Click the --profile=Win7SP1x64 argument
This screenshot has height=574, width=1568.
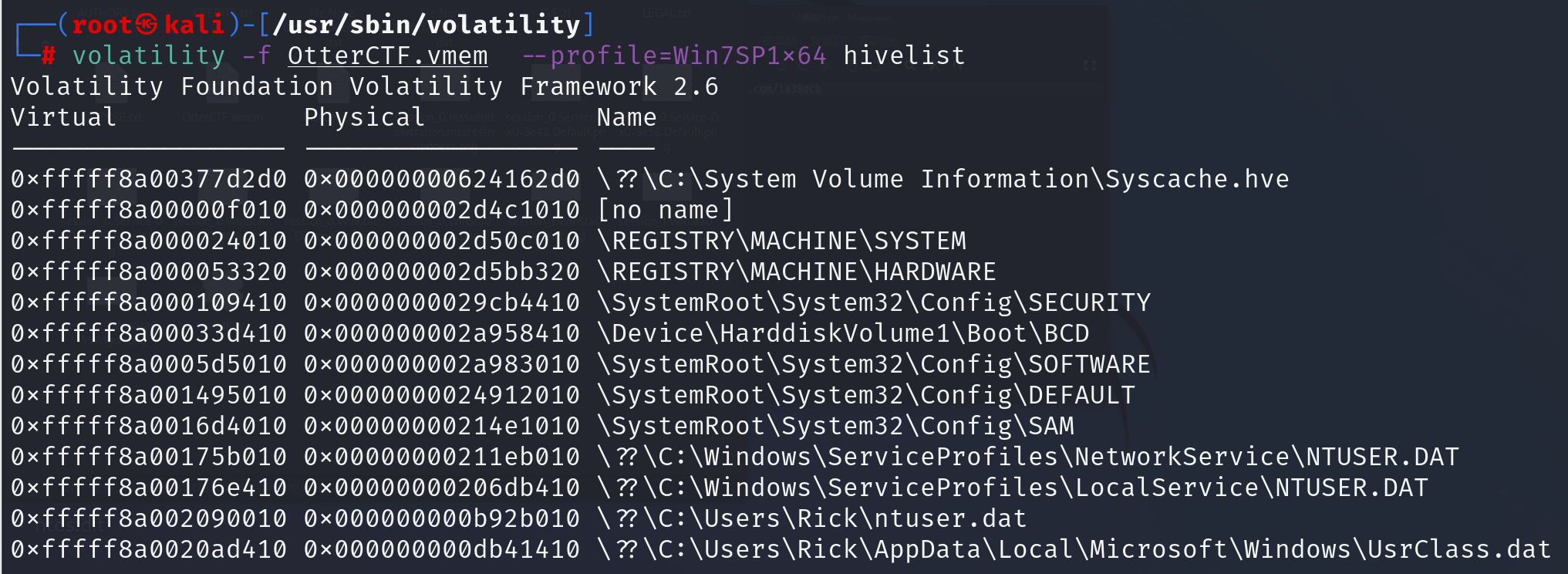[x=673, y=56]
